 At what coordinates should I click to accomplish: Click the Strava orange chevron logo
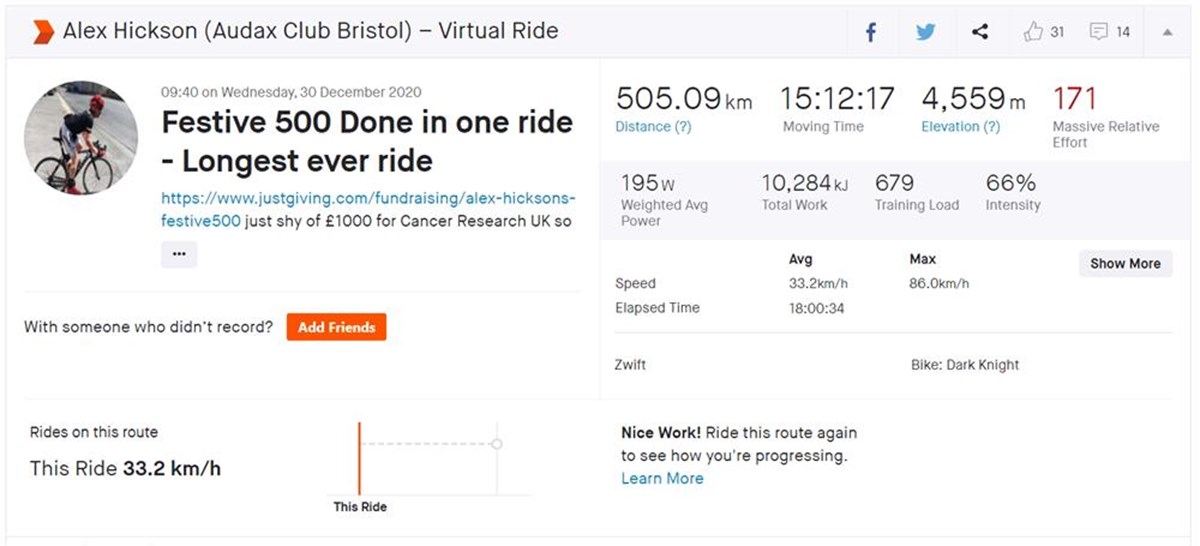click(x=43, y=31)
